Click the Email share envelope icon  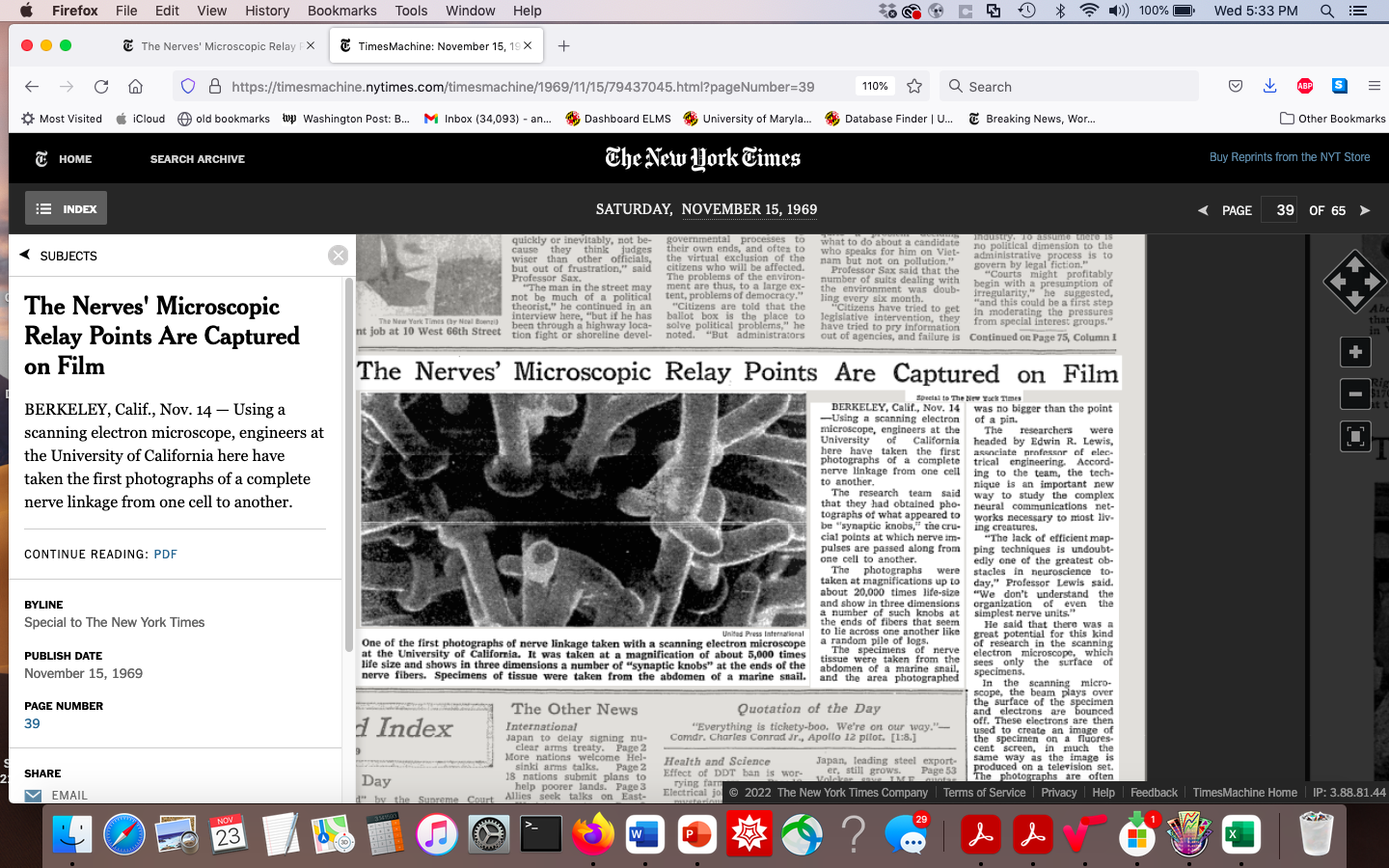(33, 796)
